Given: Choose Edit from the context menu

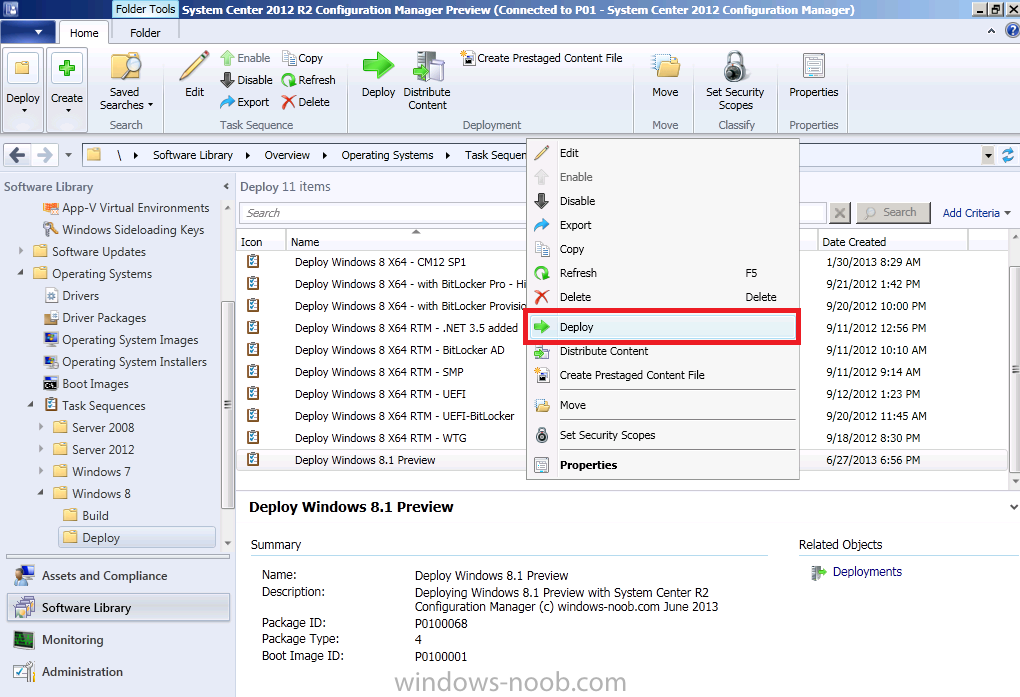Looking at the screenshot, I should pos(662,153).
